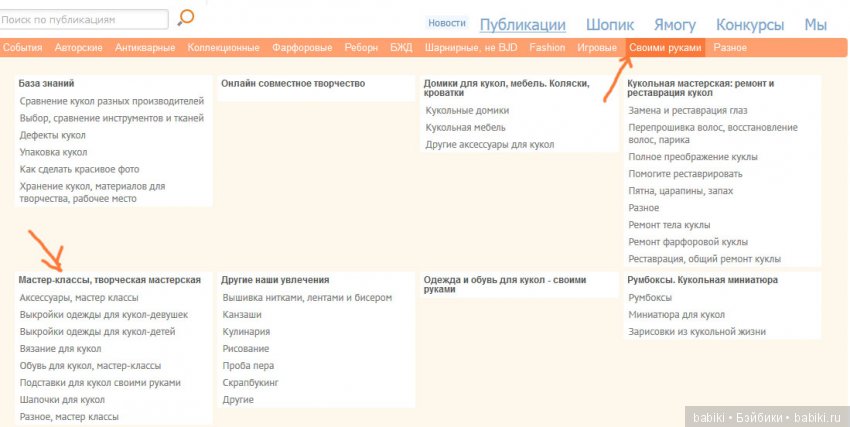Open the Шопик top menu item
The width and height of the screenshot is (850, 427).
(x=610, y=25)
